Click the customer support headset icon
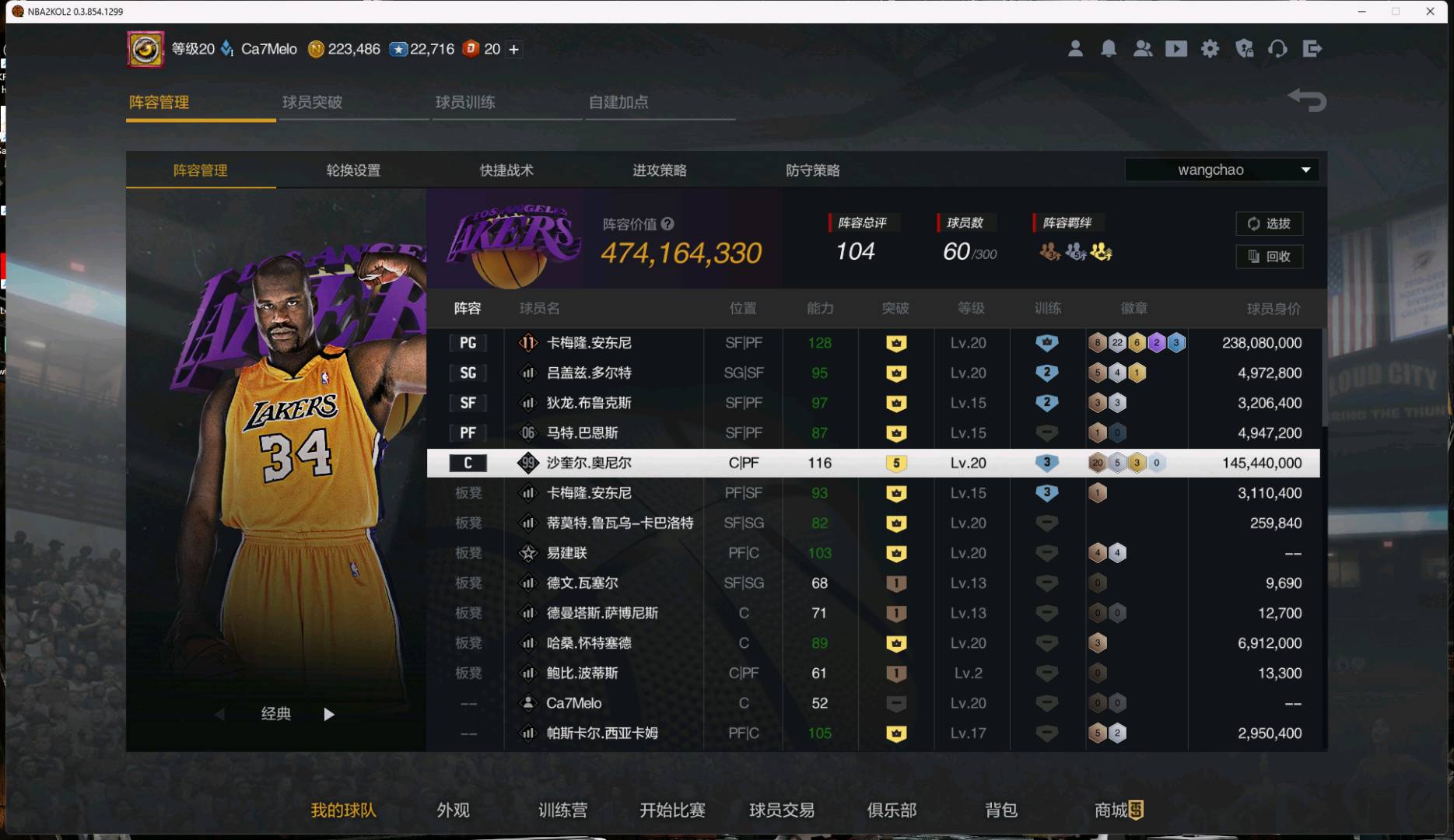The image size is (1454, 840). [x=1277, y=49]
